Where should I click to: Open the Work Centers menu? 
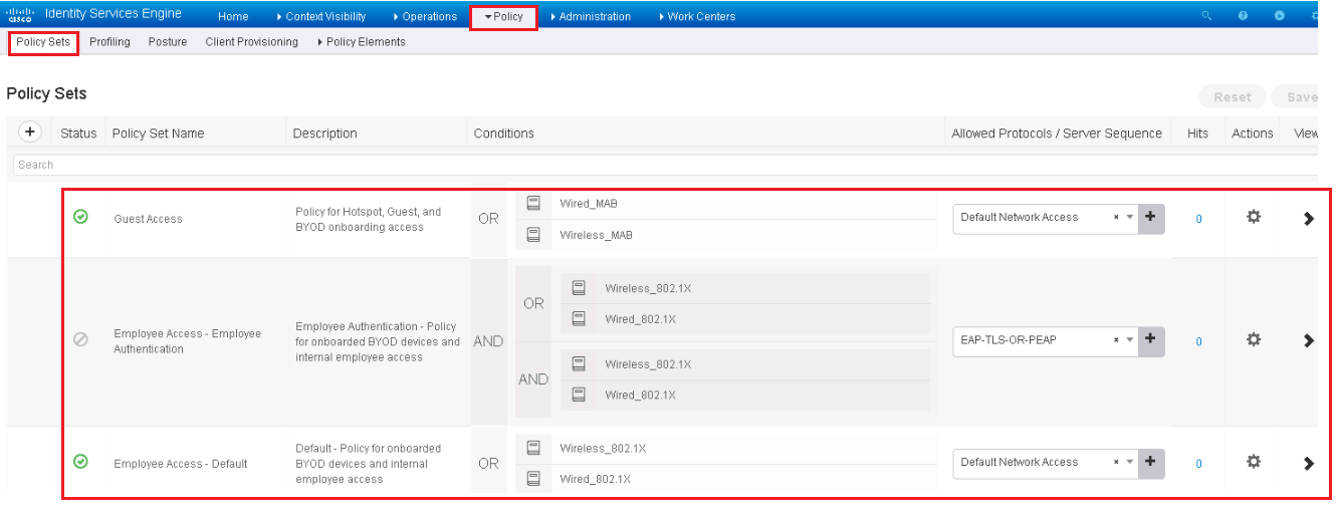698,17
